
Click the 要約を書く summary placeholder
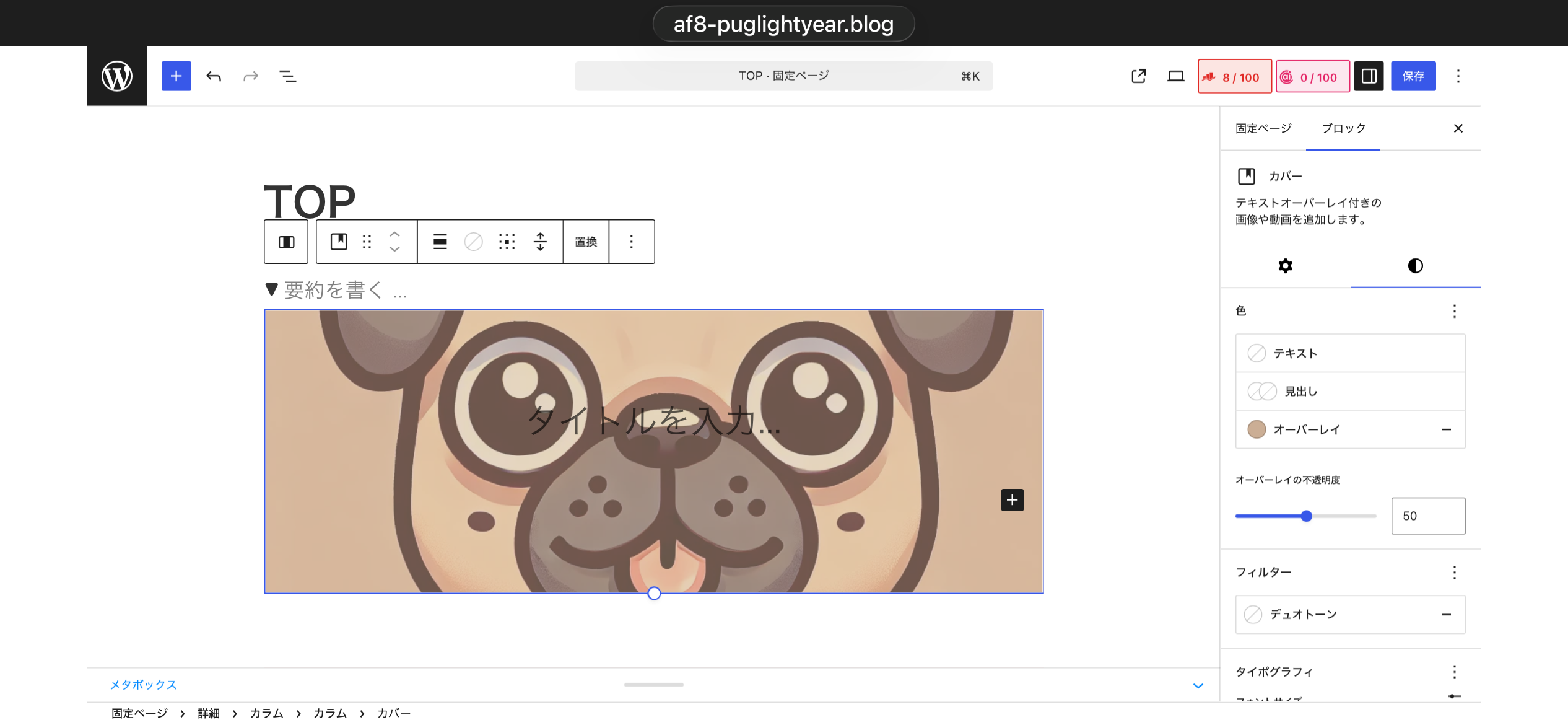[x=346, y=289]
